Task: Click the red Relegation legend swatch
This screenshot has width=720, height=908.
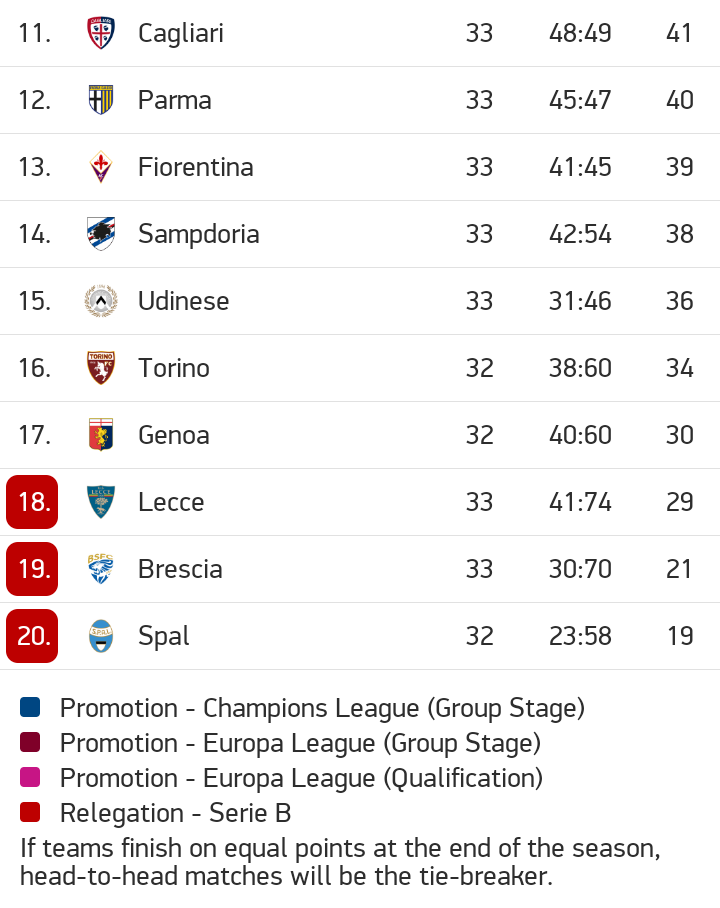Action: [30, 812]
